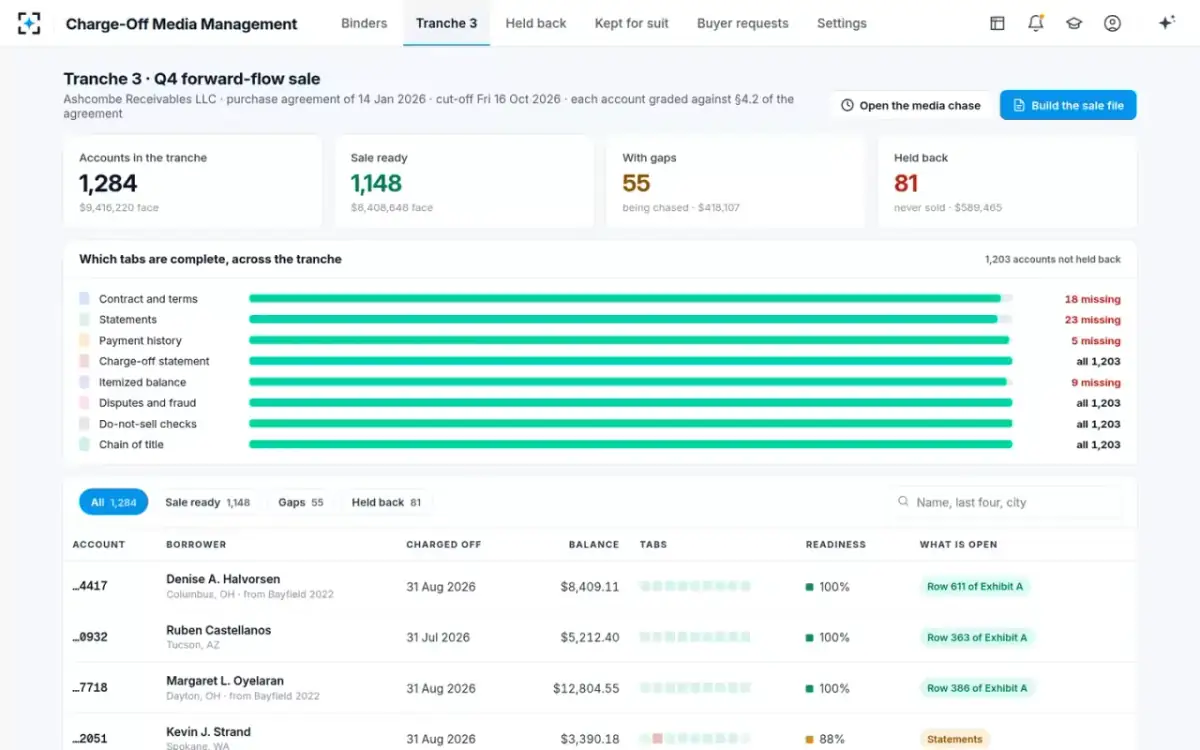Open the user profile icon
This screenshot has width=1200, height=750.
coord(1112,23)
